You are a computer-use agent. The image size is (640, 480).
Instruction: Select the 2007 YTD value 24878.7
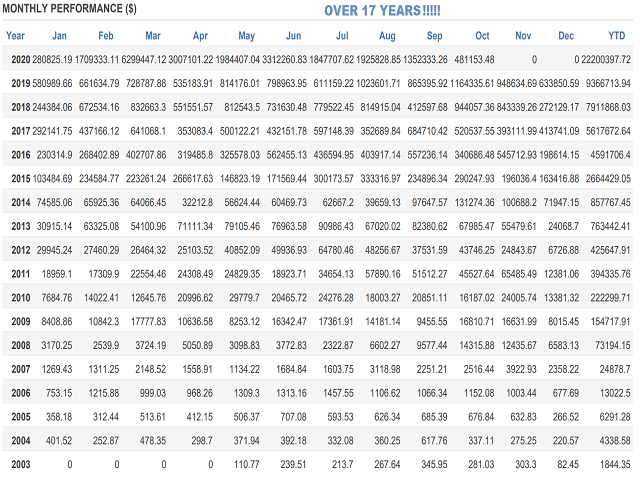tap(615, 369)
